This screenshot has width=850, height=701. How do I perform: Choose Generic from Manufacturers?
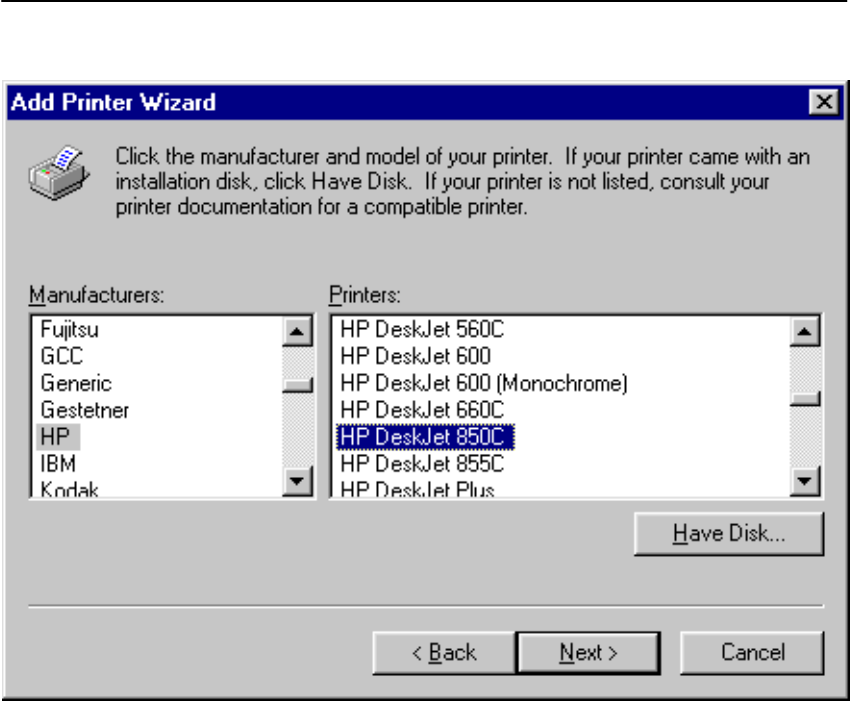pyautogui.click(x=76, y=383)
